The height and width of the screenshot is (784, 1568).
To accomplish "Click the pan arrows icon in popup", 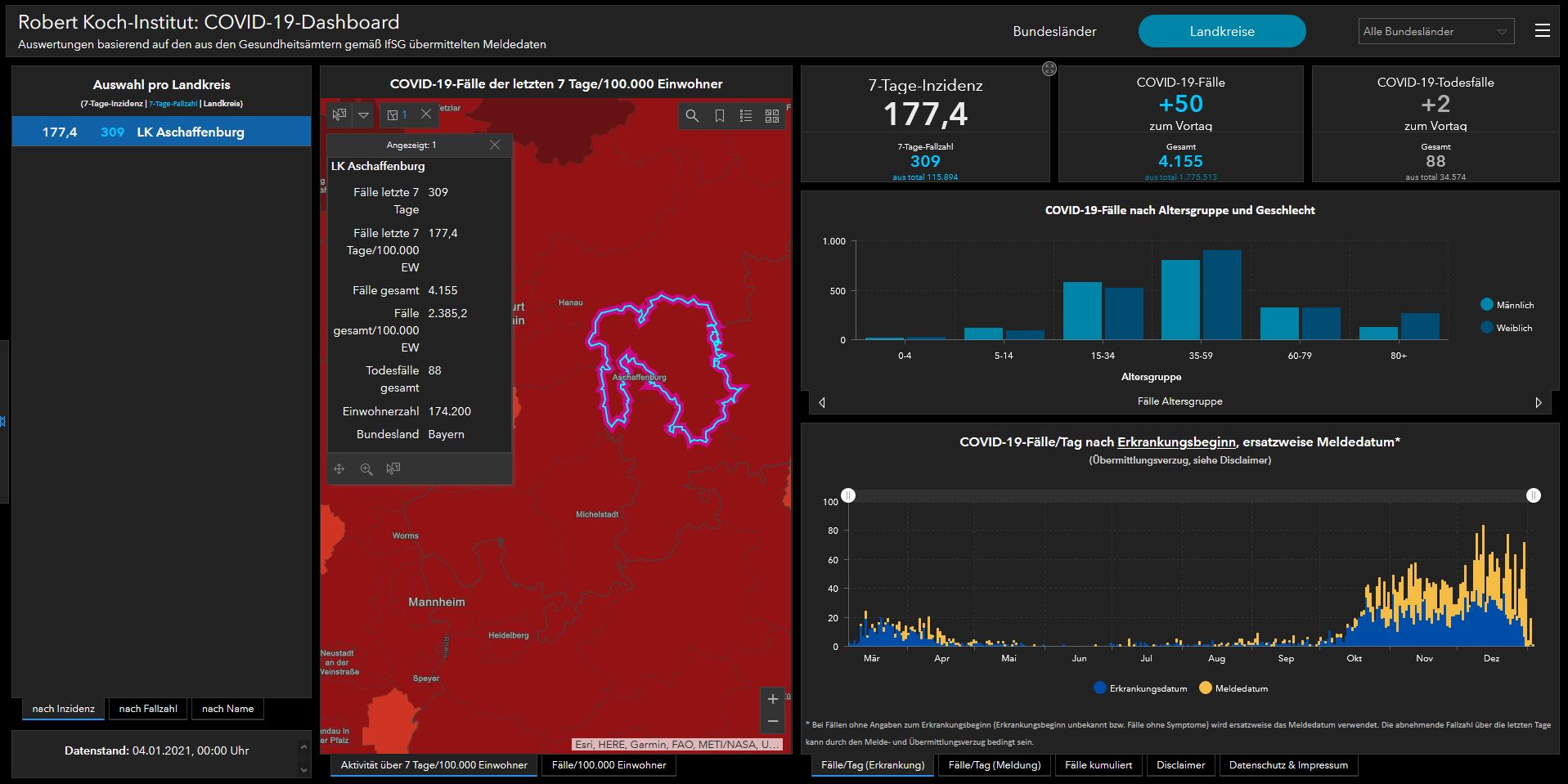I will pyautogui.click(x=339, y=468).
